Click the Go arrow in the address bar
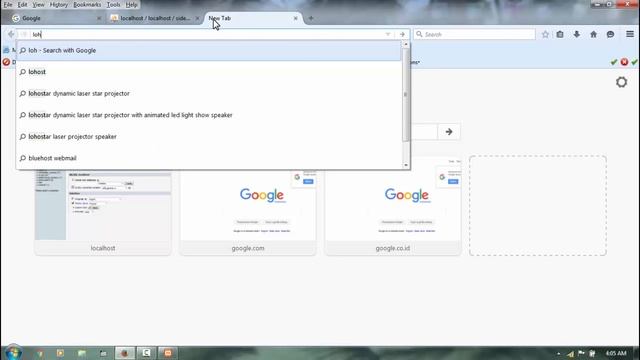Screen dimensions: 640x360 pos(402,34)
